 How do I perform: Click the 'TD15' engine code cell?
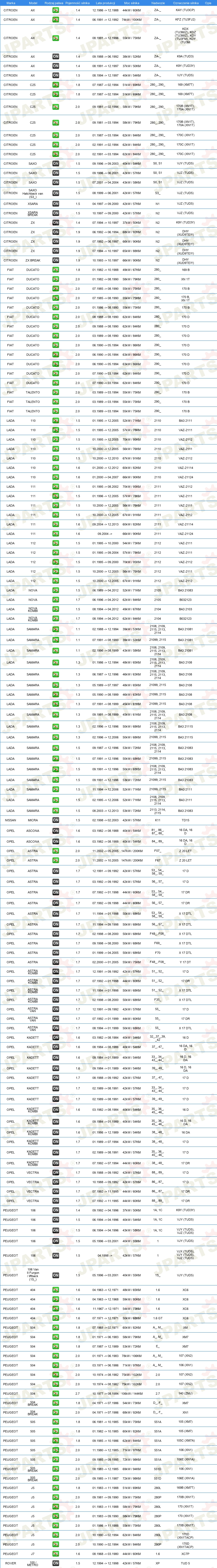pos(185,820)
